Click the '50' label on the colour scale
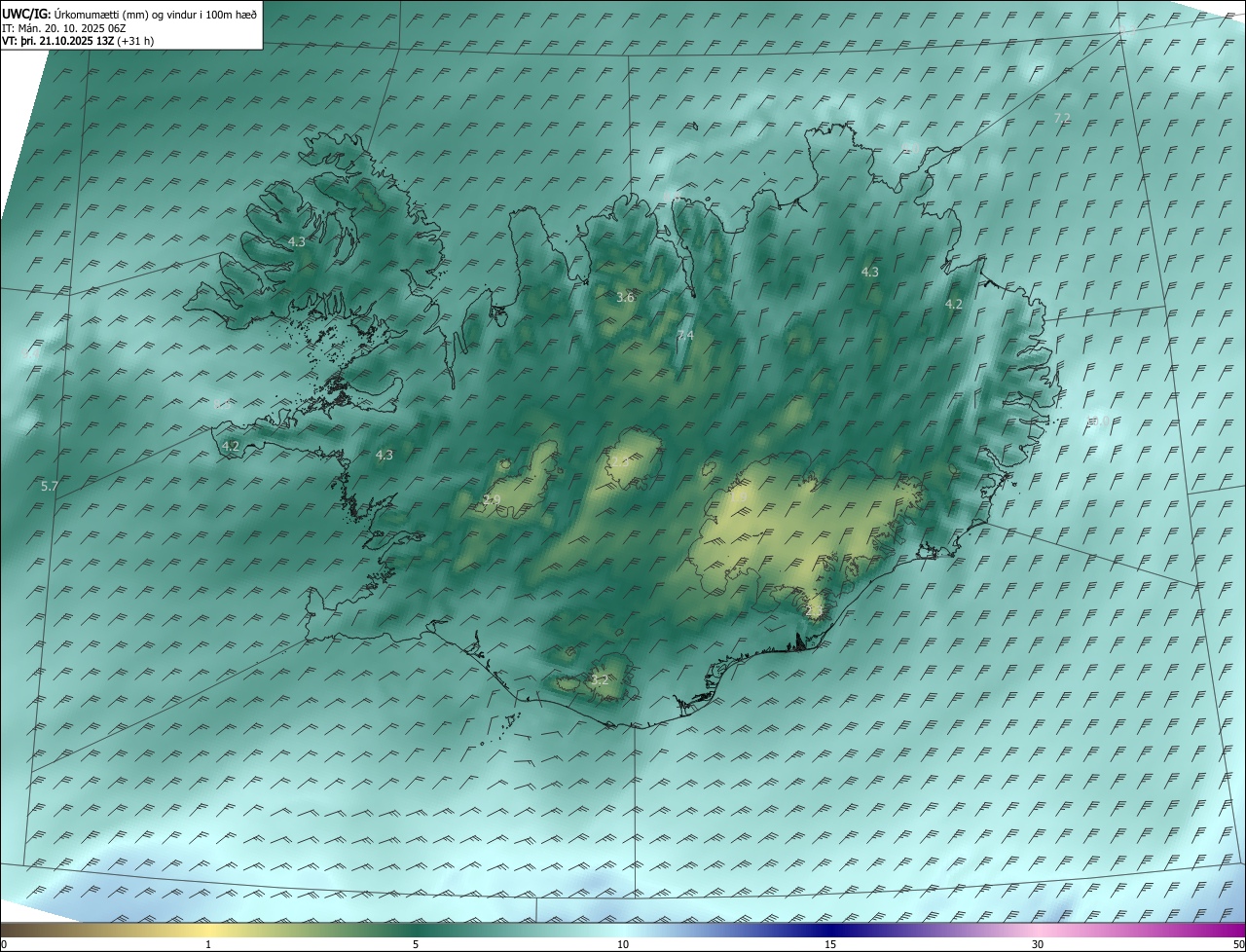Screen dimensions: 1246x952 pyautogui.click(x=1238, y=944)
